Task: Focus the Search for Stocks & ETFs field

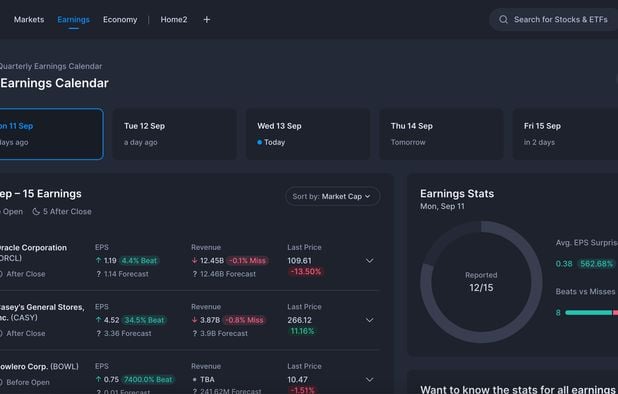Action: (x=554, y=20)
